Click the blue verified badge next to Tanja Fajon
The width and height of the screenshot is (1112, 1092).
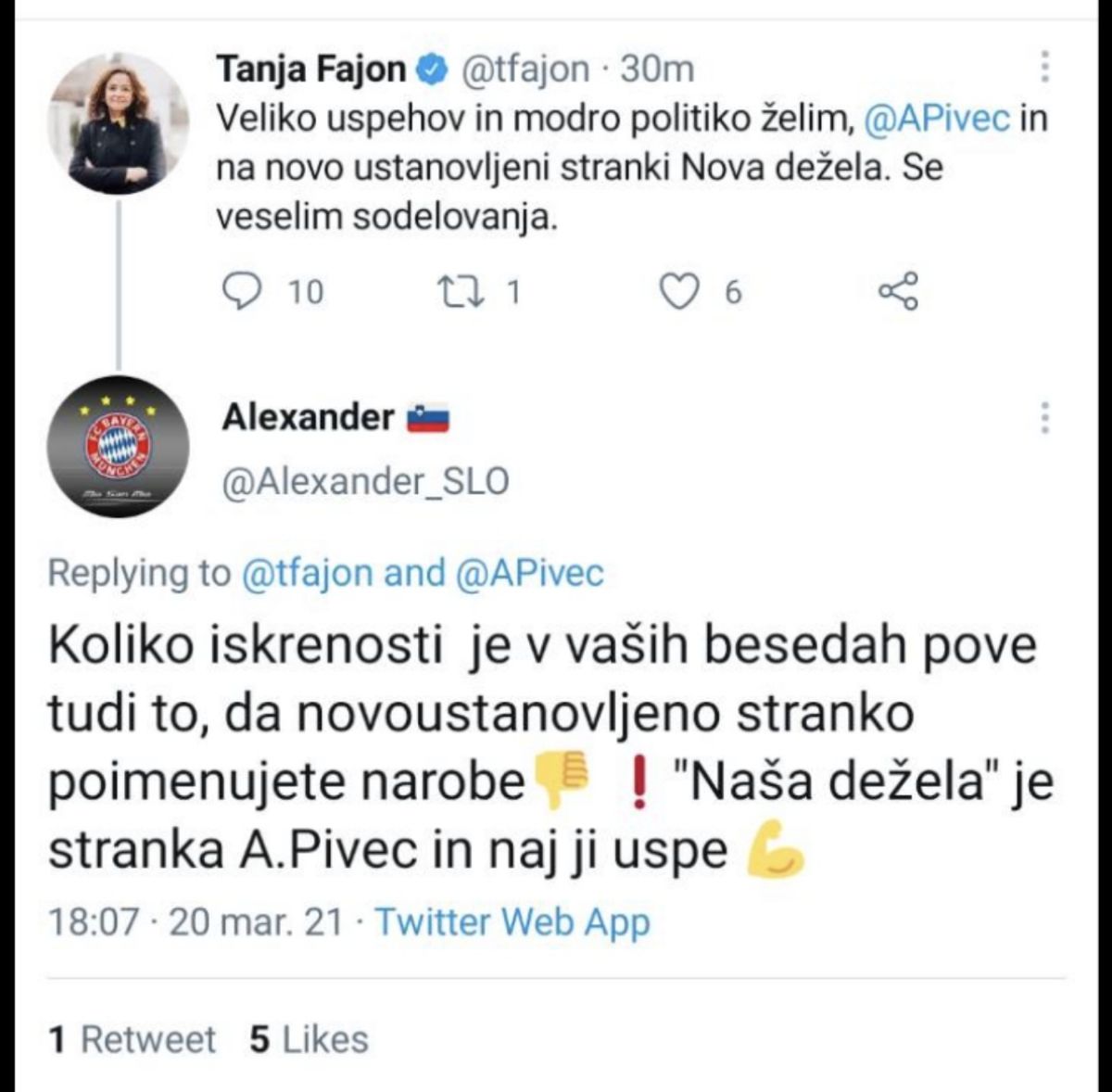[434, 70]
